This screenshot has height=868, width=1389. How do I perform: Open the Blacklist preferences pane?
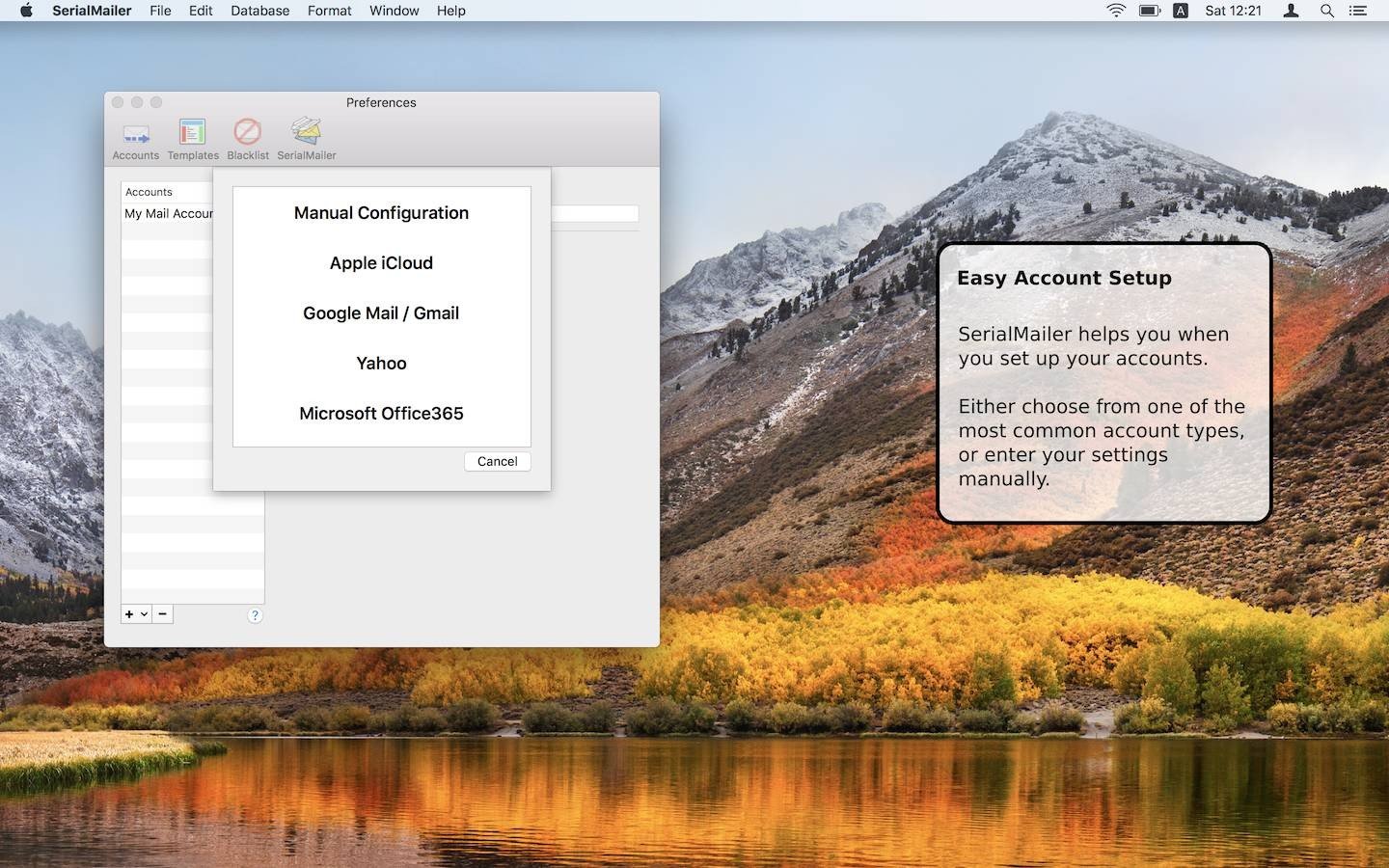[x=248, y=139]
